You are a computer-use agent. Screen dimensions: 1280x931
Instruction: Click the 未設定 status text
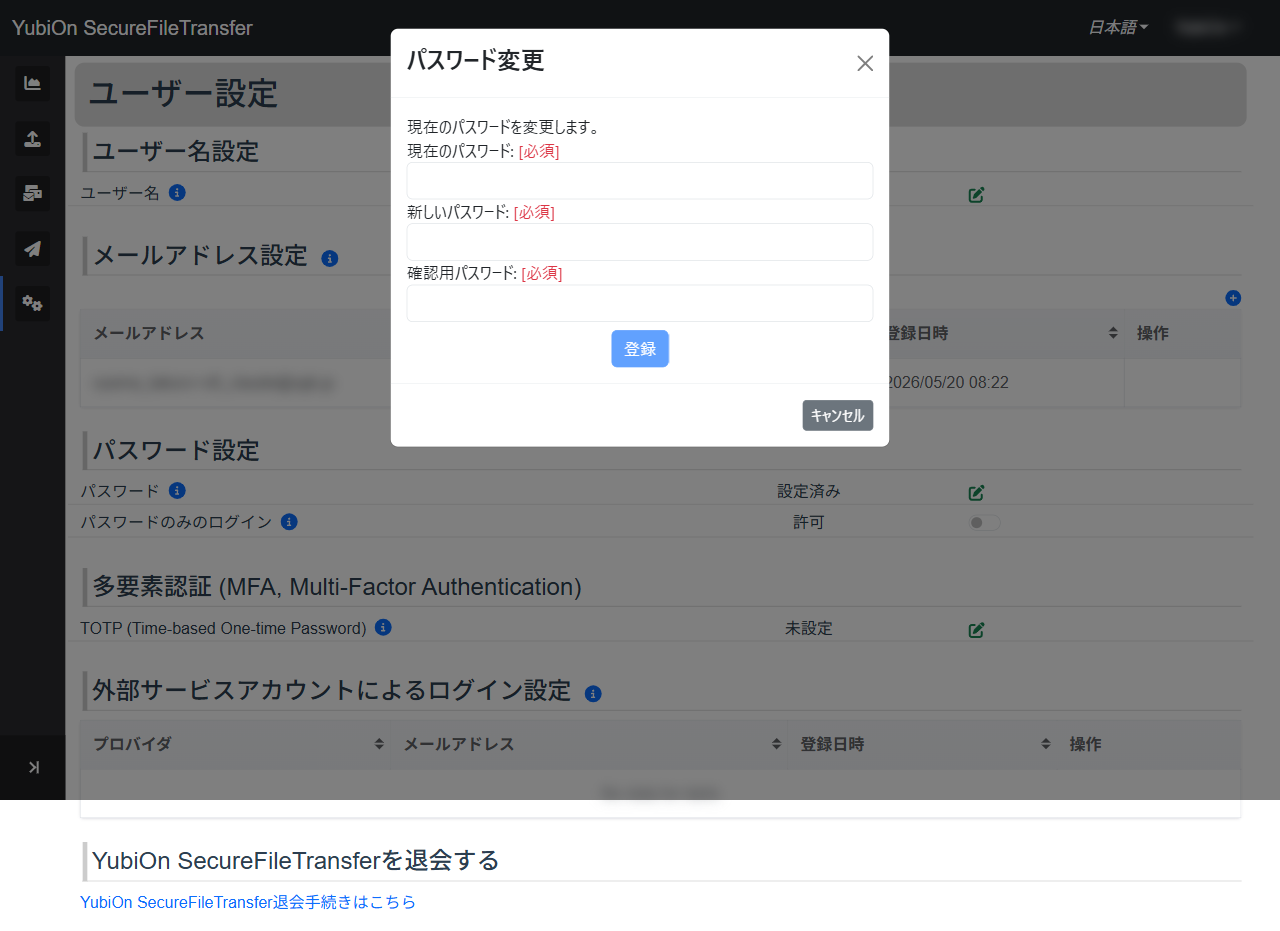pos(809,629)
